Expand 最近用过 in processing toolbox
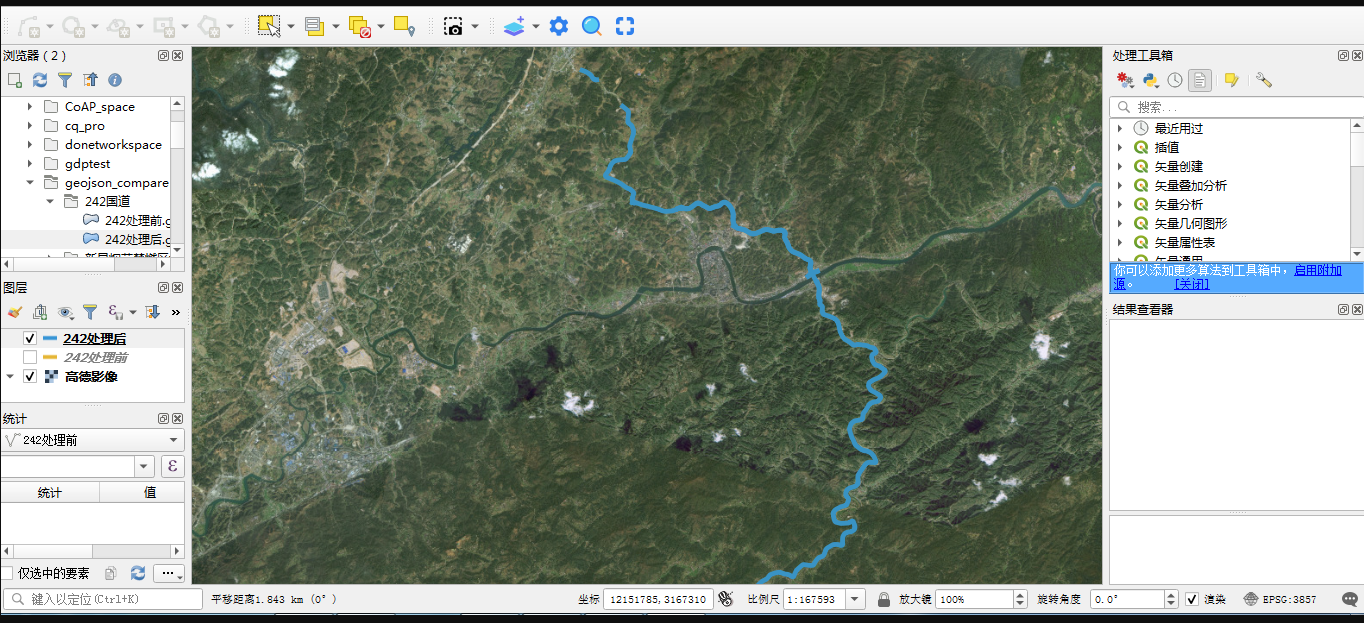Image resolution: width=1364 pixels, height=623 pixels. coord(1120,128)
